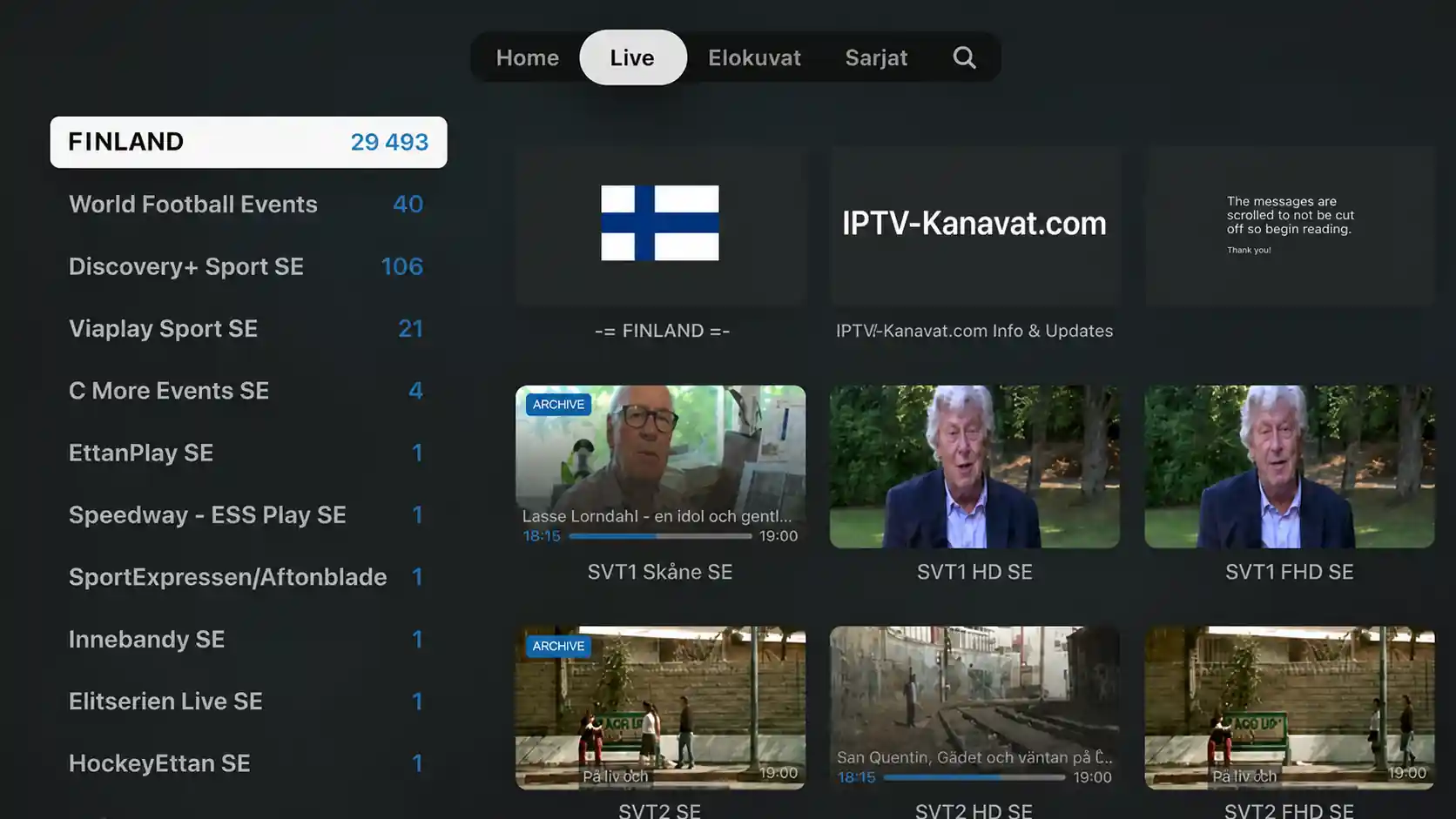Select the Live tab

point(633,57)
